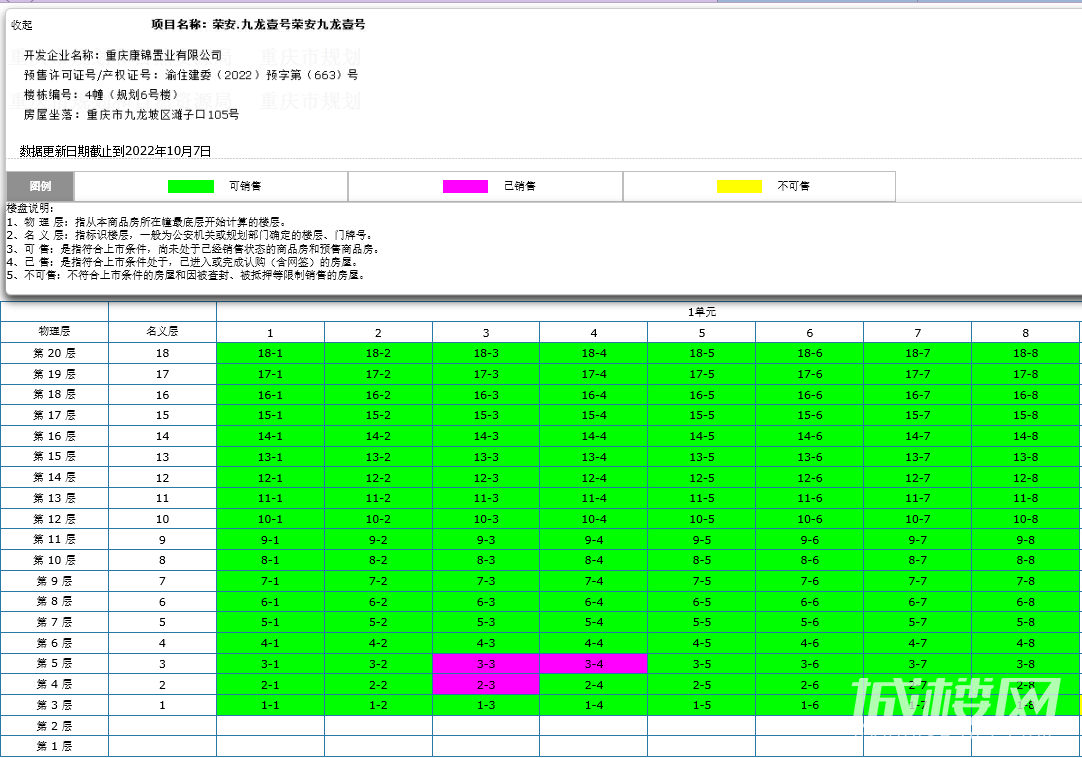Open available unit 8-2
Image resolution: width=1082 pixels, height=758 pixels.
point(378,561)
